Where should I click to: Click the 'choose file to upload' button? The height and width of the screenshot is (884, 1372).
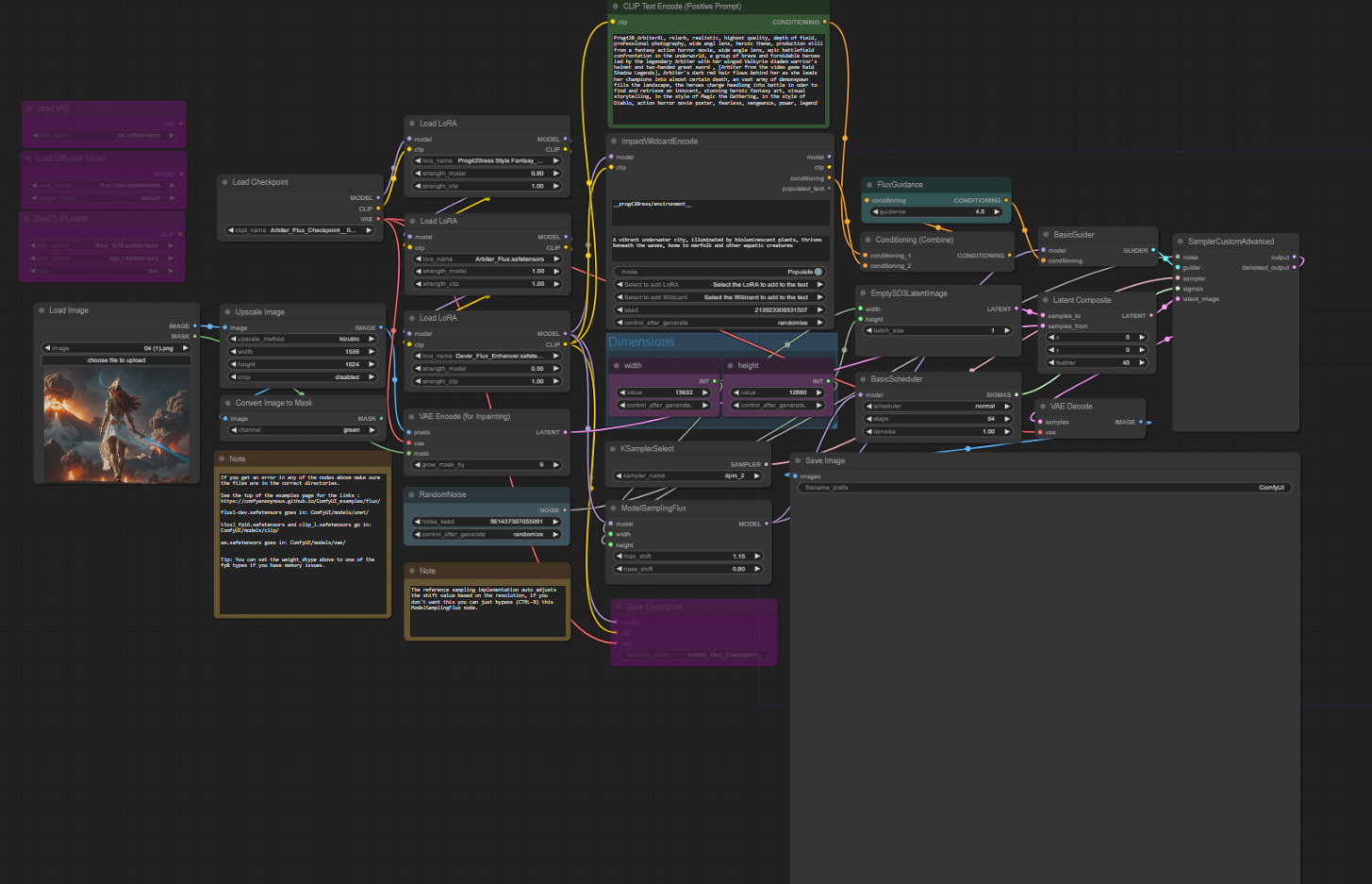pos(116,360)
